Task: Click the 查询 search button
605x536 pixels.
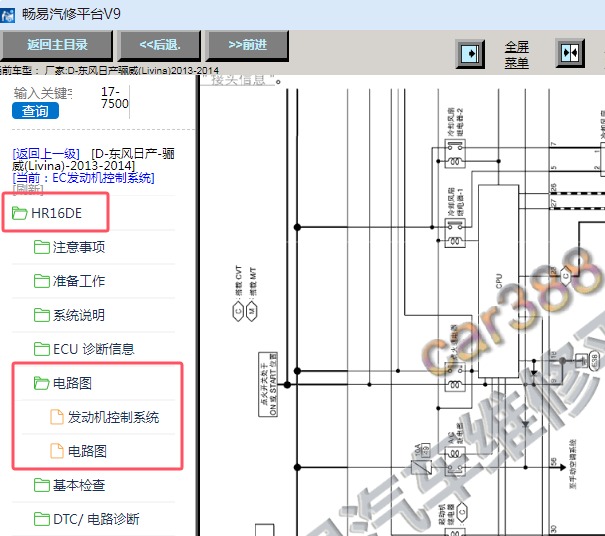Action: [35, 111]
